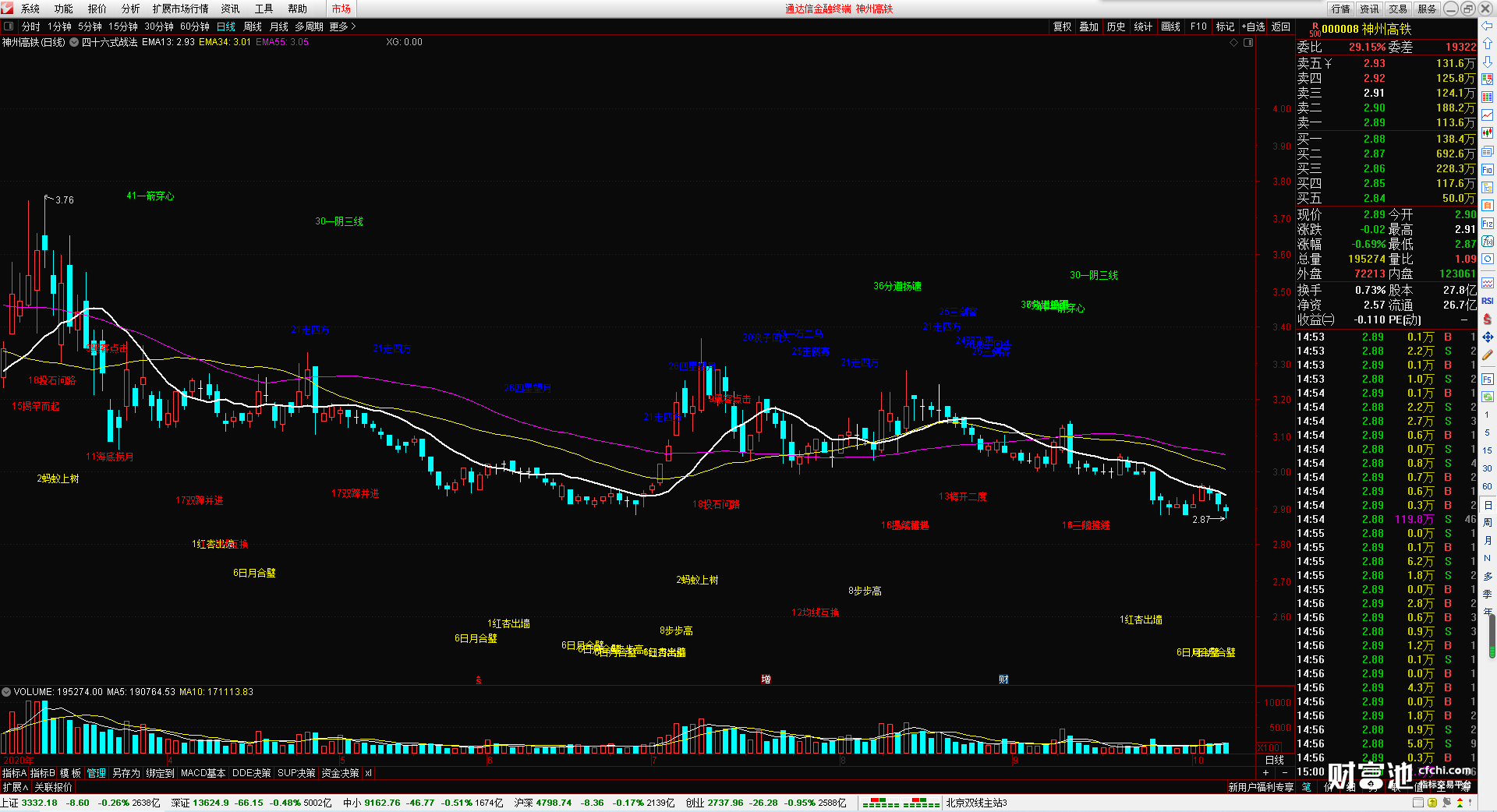Screen dimensions: 1497x812
Task: Click the green refresh icon in sidebar
Action: [1487, 397]
